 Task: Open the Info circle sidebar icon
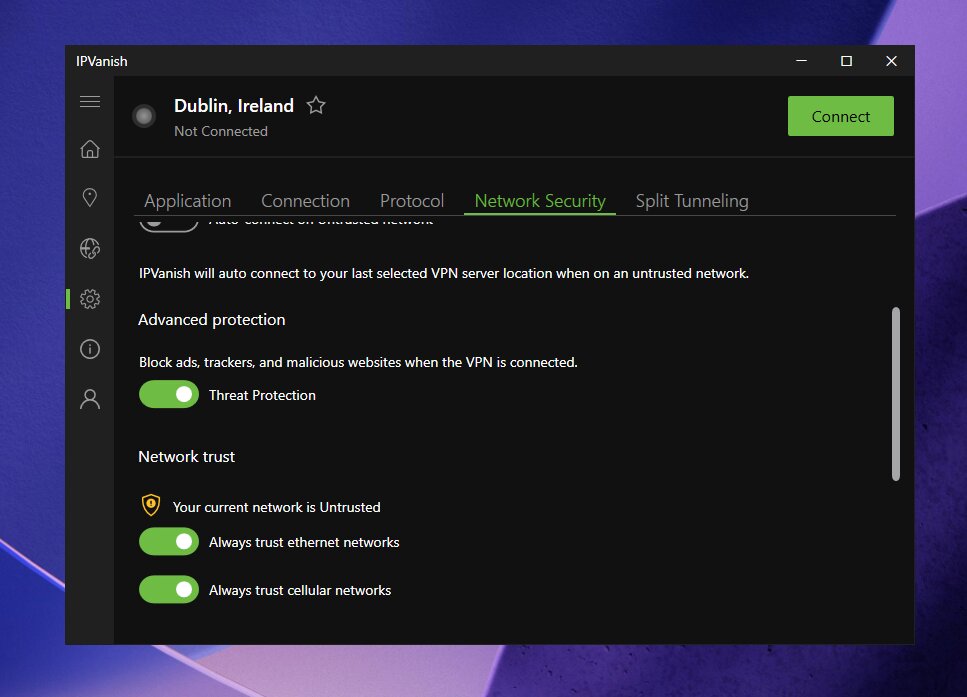pyautogui.click(x=90, y=349)
